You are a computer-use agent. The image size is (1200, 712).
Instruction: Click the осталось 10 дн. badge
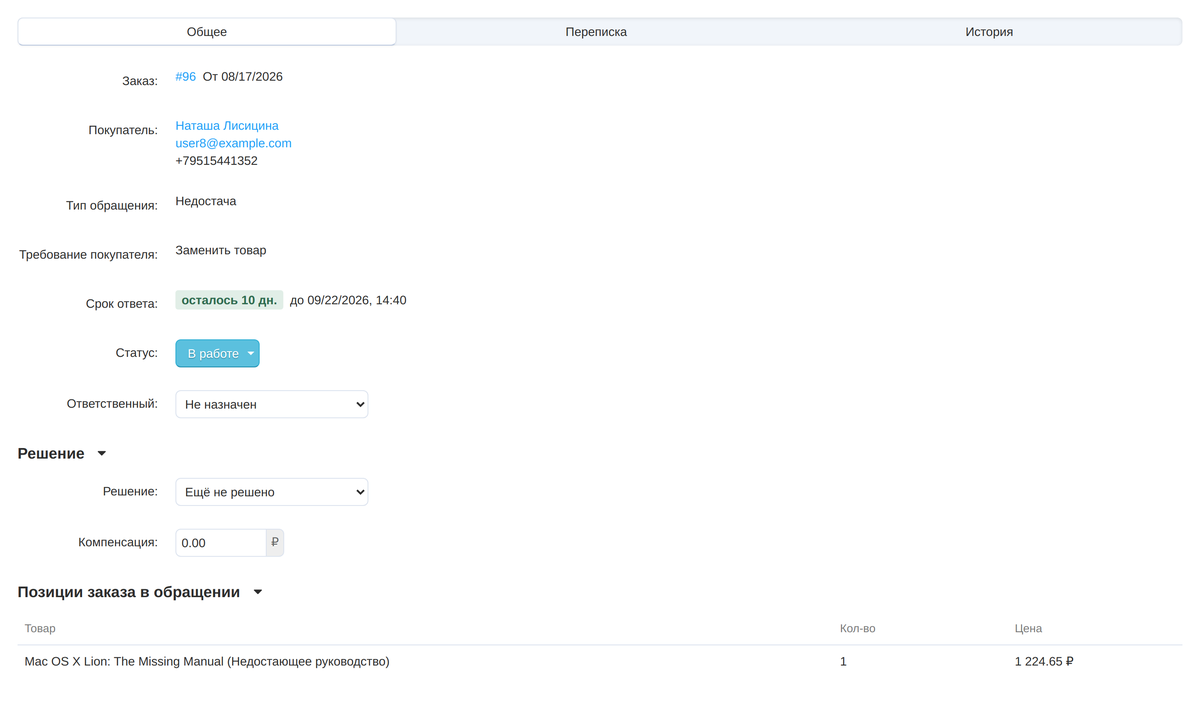click(229, 300)
